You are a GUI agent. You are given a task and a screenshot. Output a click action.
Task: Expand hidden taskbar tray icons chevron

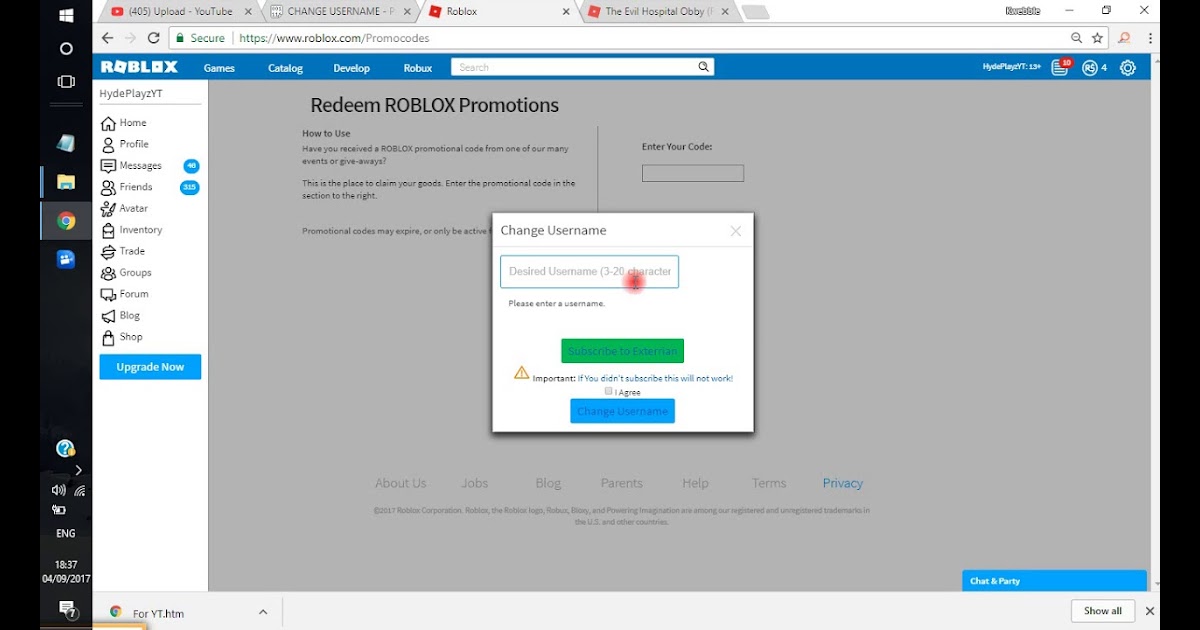79,470
